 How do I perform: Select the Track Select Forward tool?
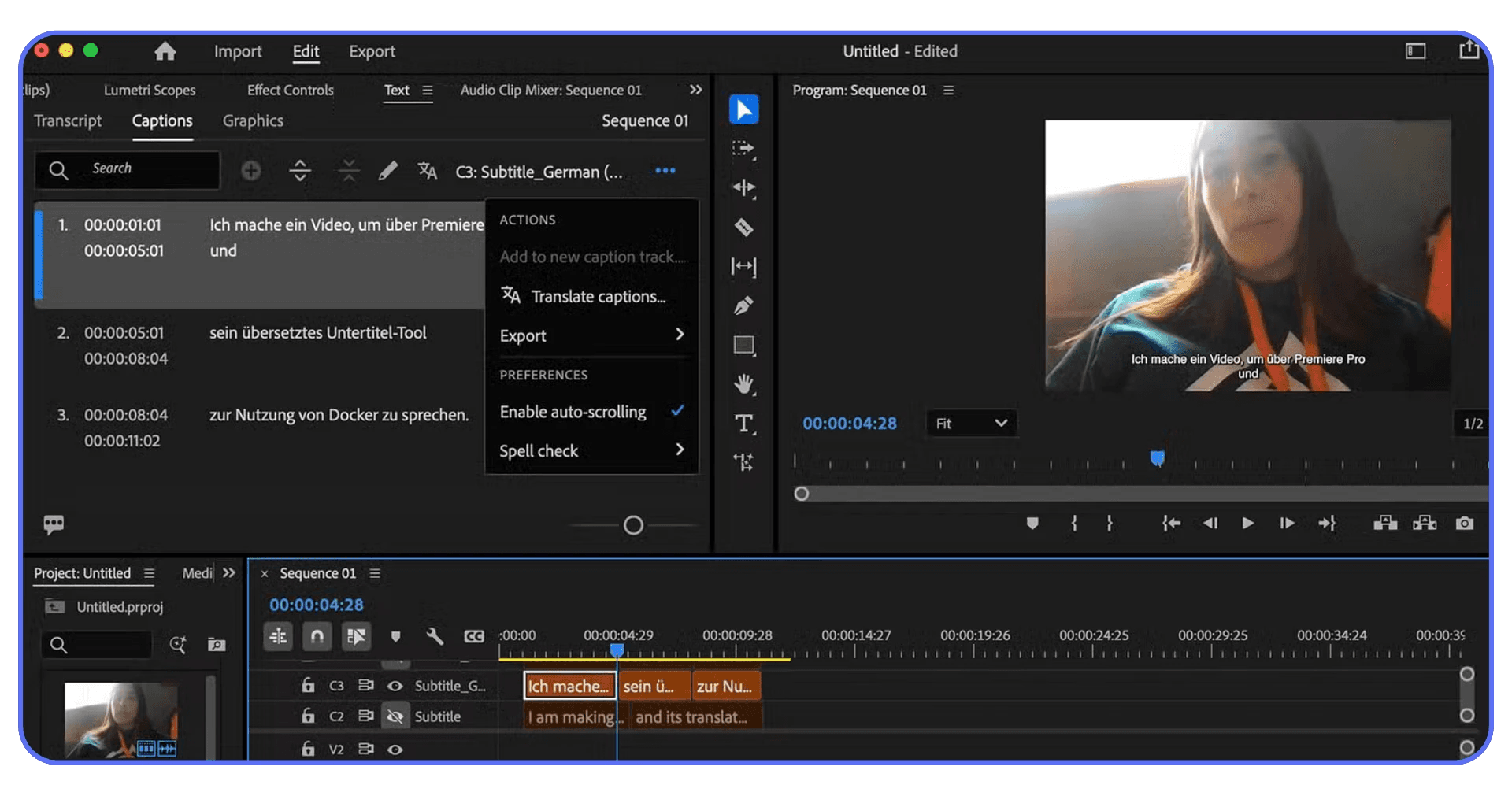[x=743, y=148]
